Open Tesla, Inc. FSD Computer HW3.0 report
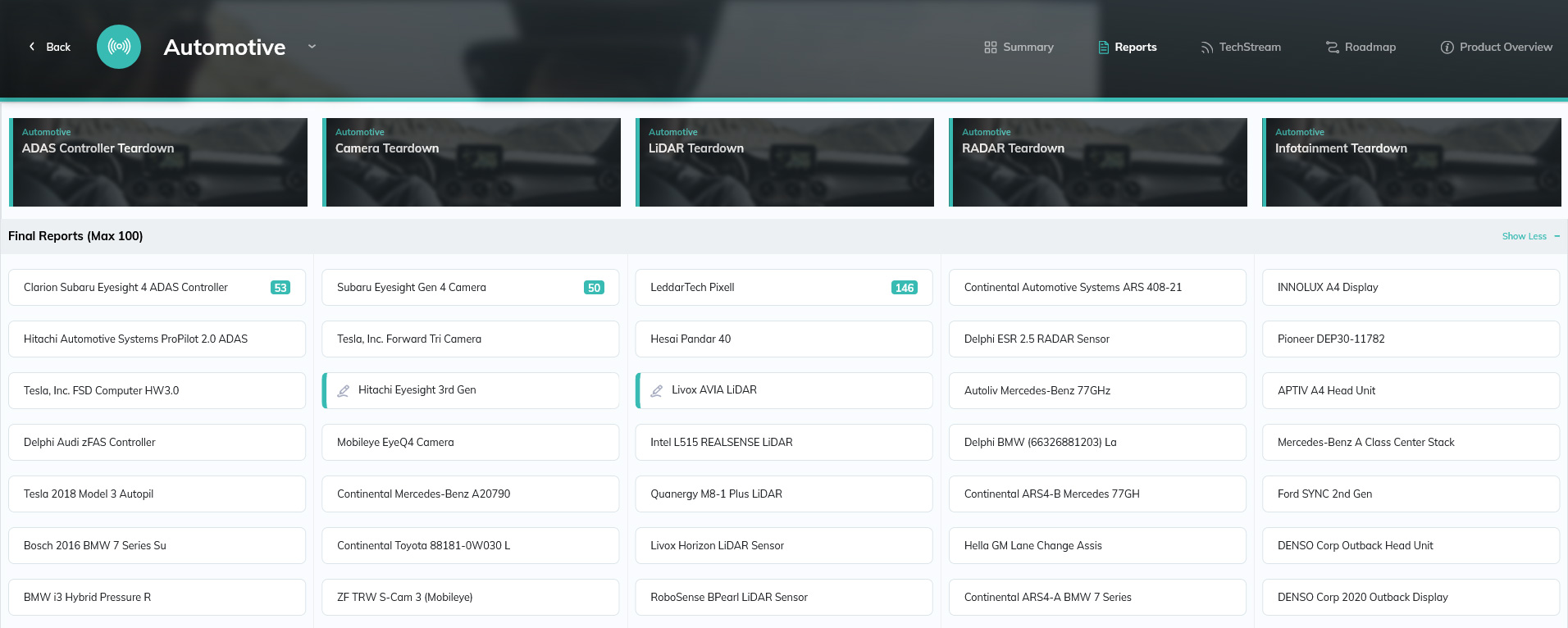This screenshot has height=628, width=1568. 157,390
